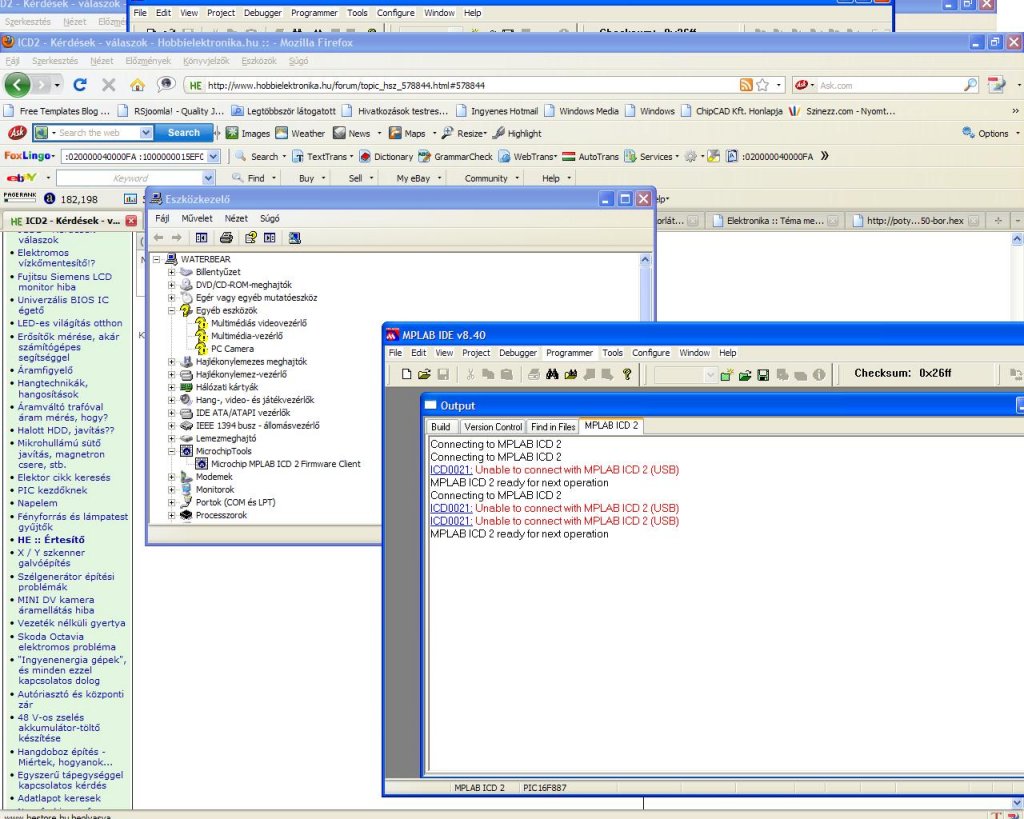This screenshot has width=1024, height=819.
Task: Click the Save floppy icon beside MPLAB Open File
Action: pyautogui.click(x=443, y=374)
